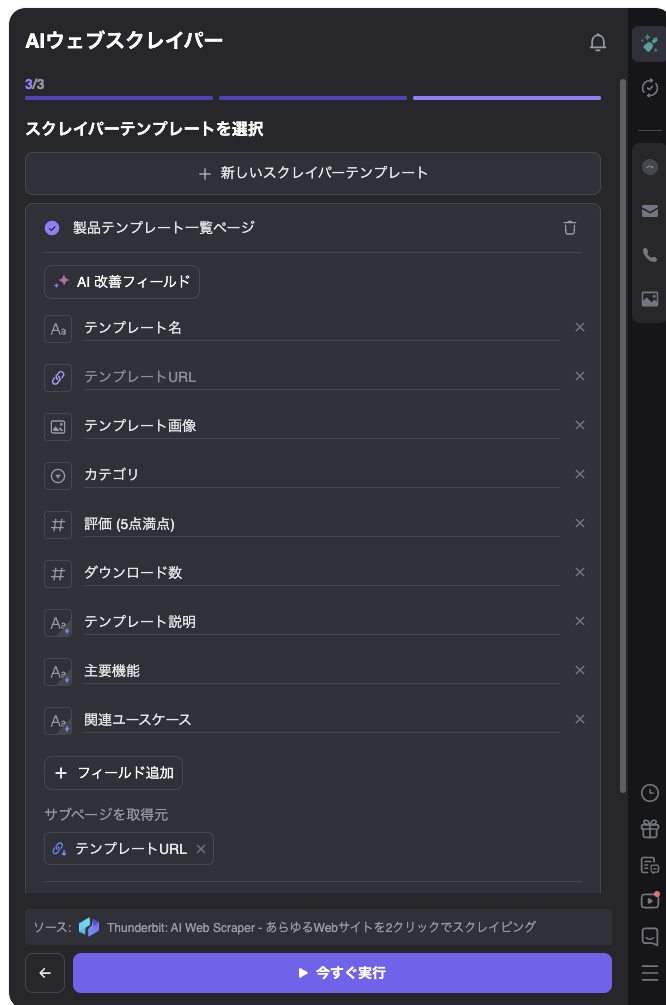Collapse the sidebar tool group chevron
Screen dimensions: 666x1005
click(x=650, y=167)
